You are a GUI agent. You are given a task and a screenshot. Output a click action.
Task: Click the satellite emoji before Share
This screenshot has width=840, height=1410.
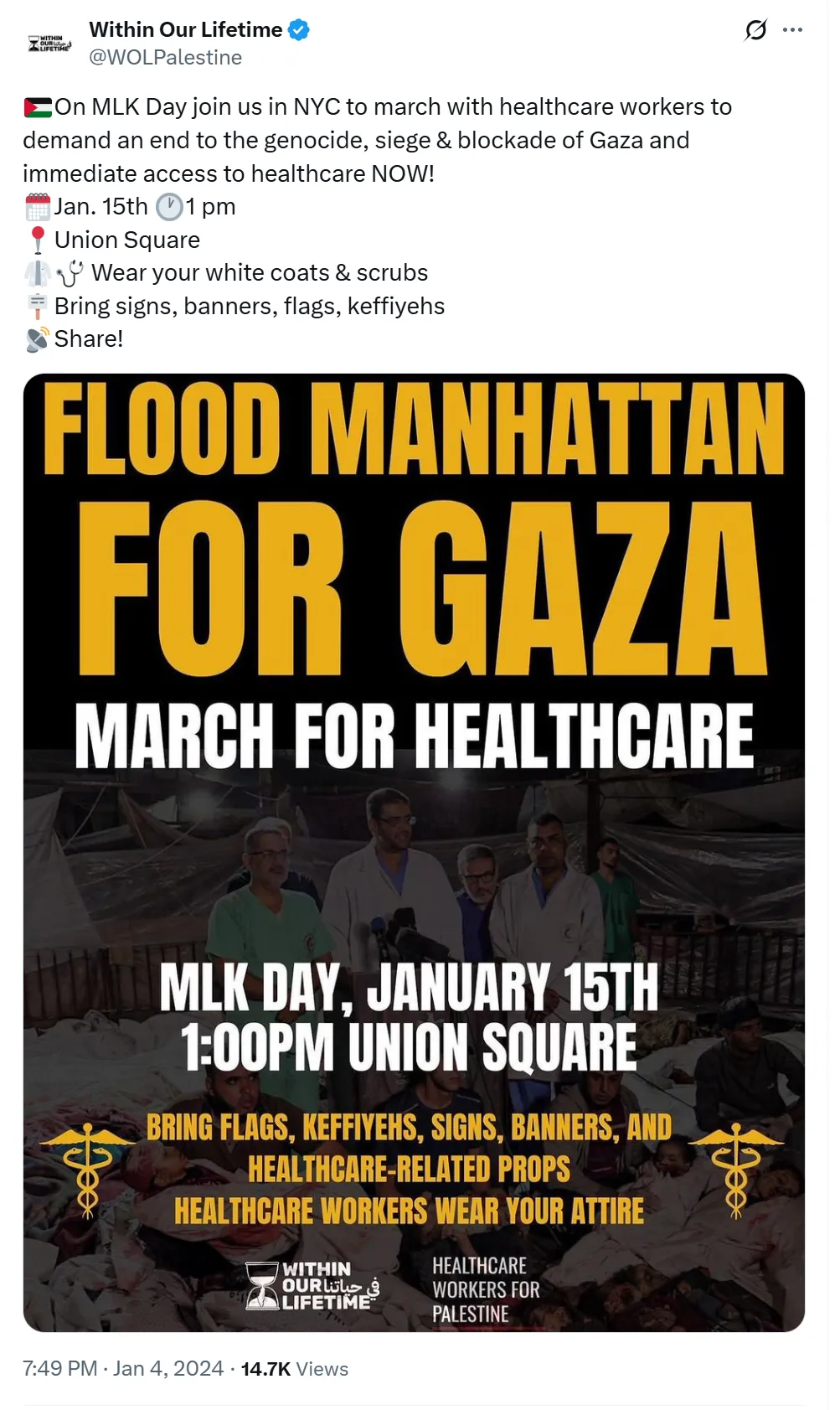36,338
